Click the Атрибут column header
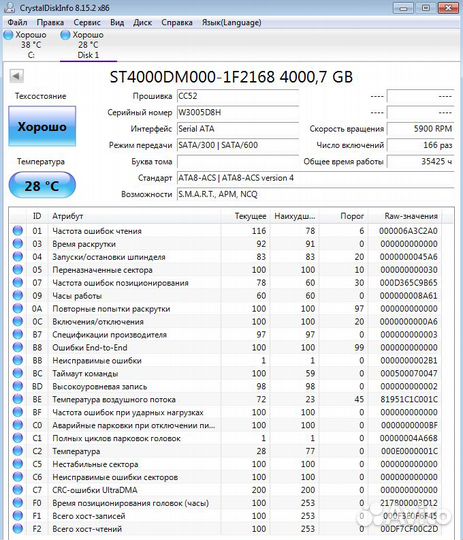463x540 pixels. [134, 216]
